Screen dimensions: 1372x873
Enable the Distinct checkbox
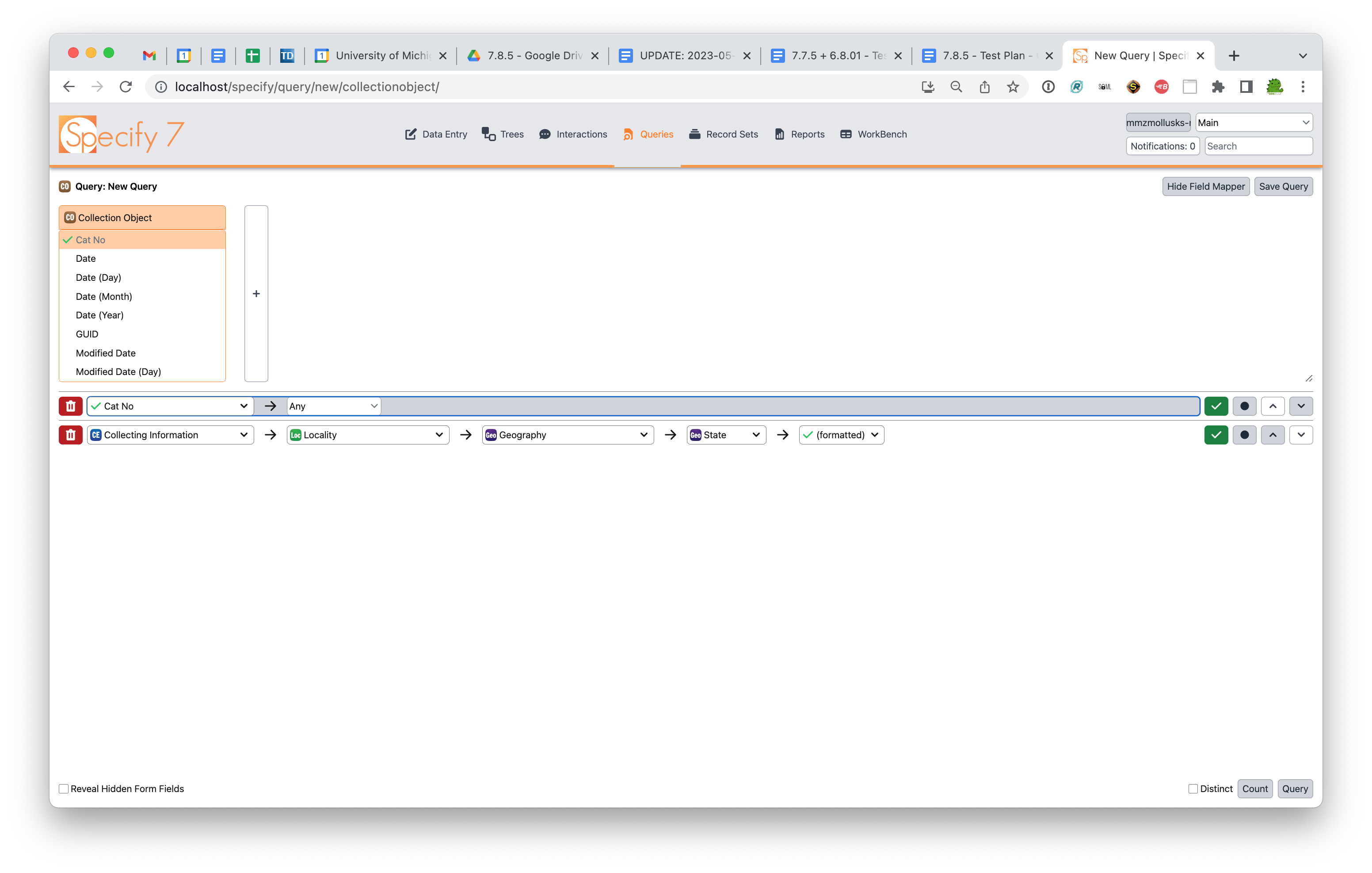pyautogui.click(x=1192, y=789)
